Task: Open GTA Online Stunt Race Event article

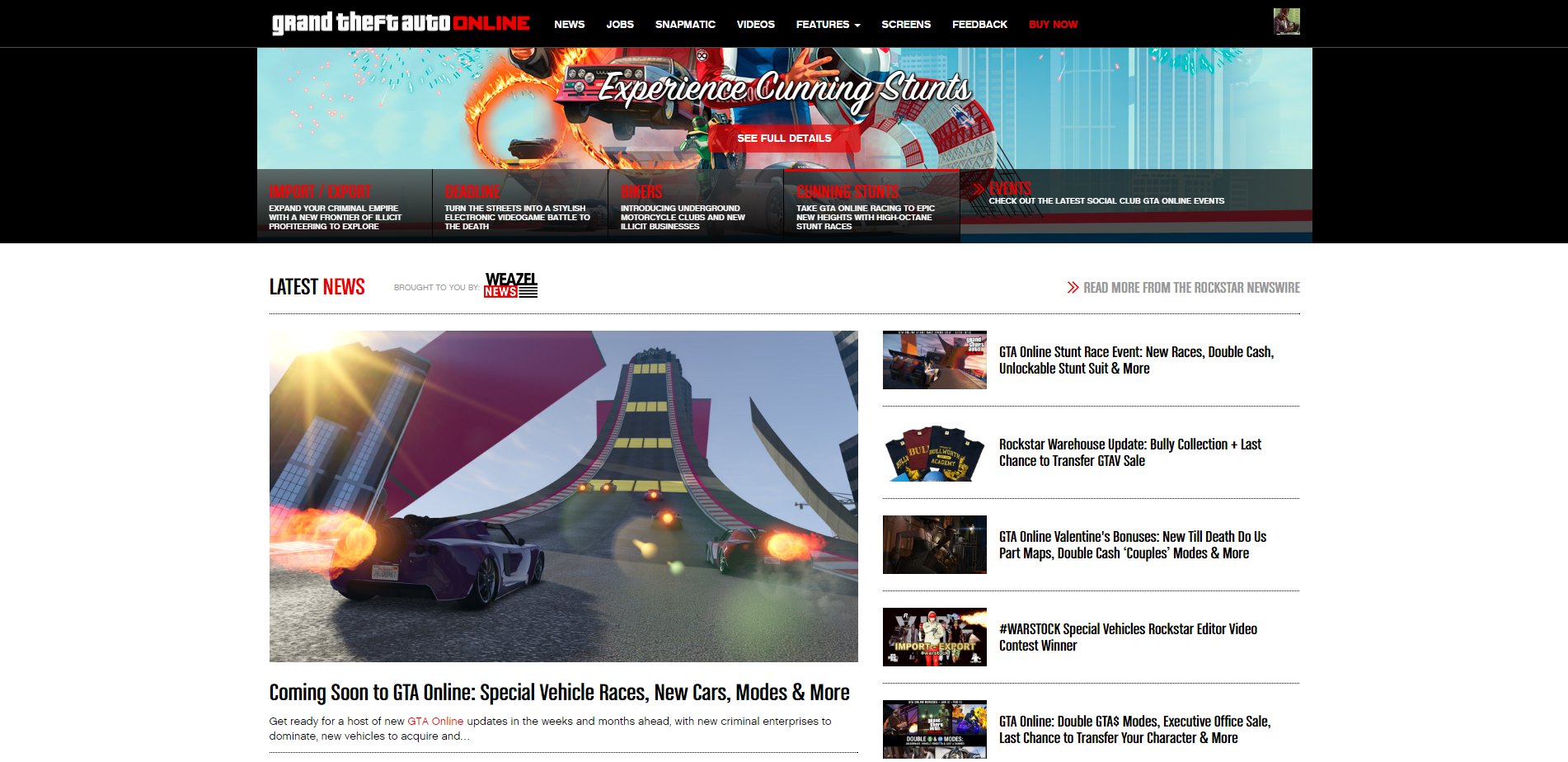Action: [x=1136, y=360]
